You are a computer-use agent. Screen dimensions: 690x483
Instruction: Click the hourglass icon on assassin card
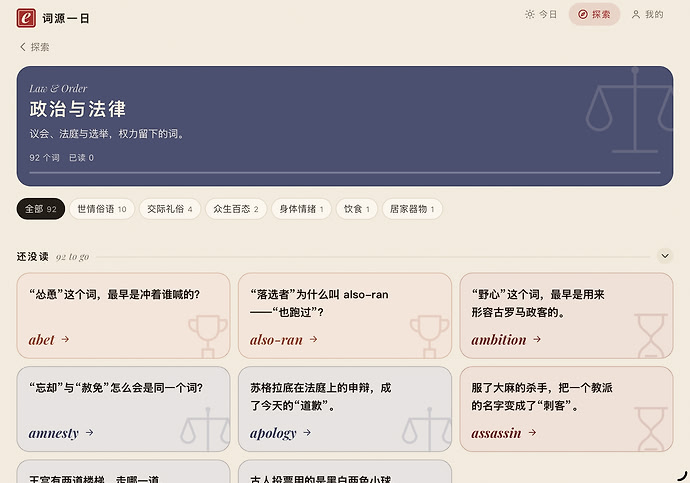click(x=651, y=429)
